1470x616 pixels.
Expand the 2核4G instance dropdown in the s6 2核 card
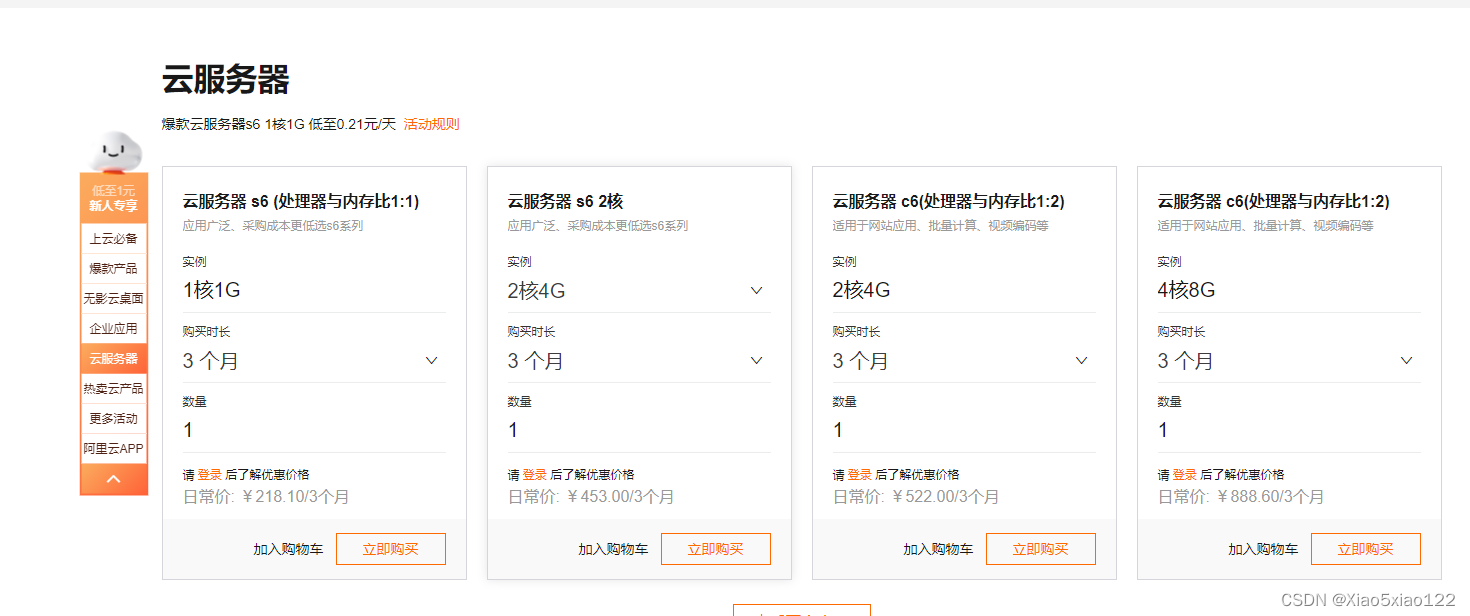(639, 291)
